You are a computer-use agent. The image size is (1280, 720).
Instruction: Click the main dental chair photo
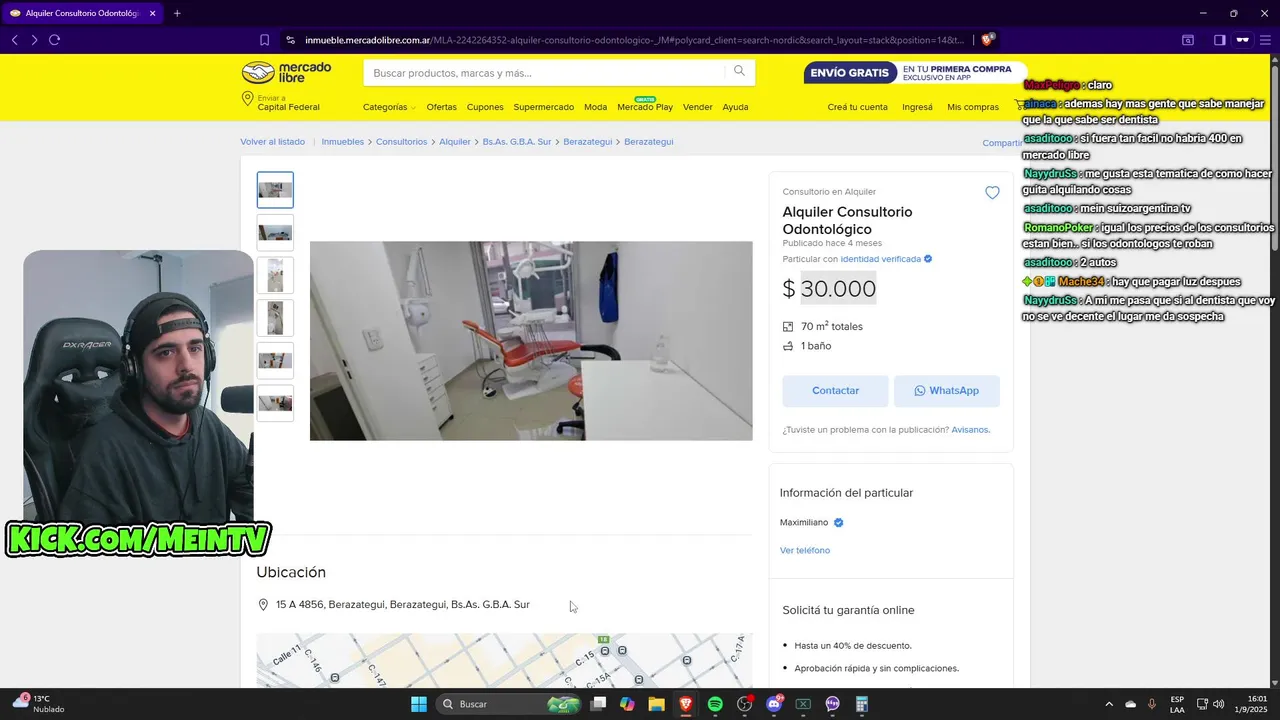(x=531, y=341)
